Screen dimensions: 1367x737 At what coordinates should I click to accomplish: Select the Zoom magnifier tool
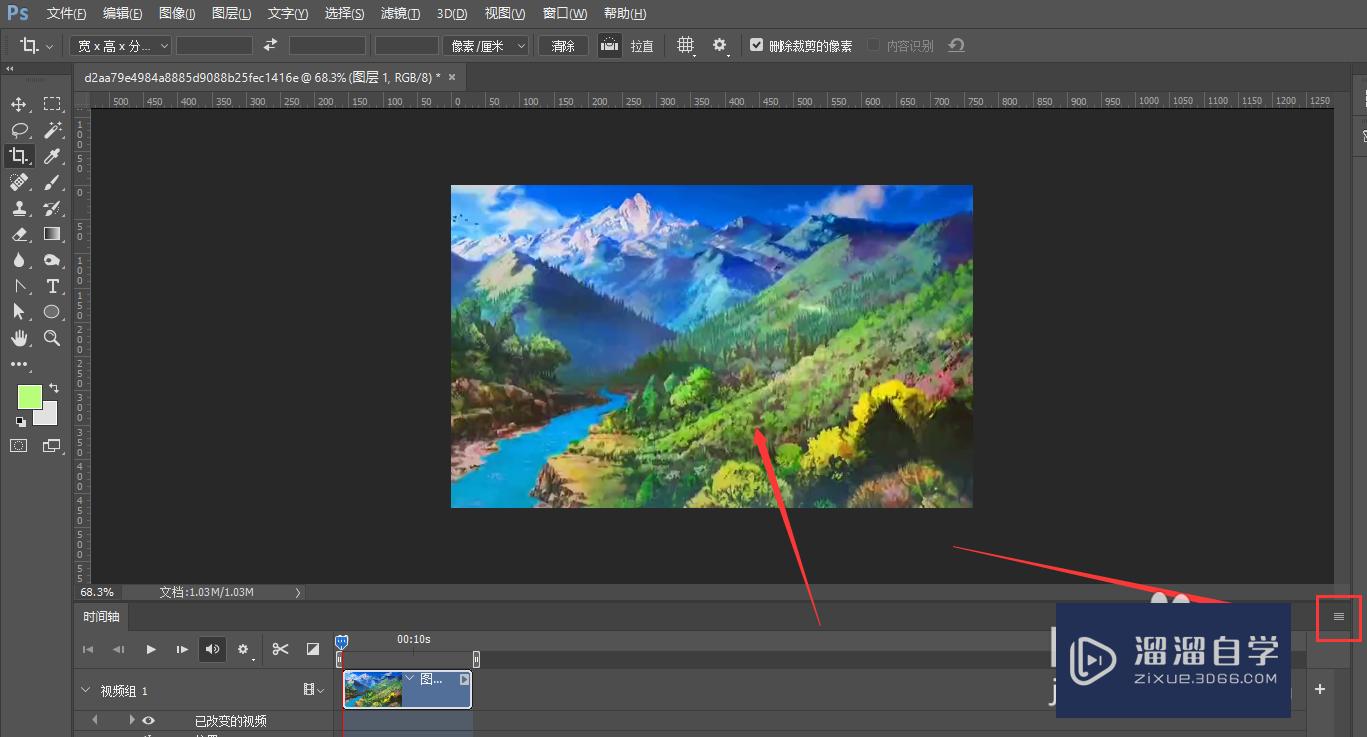pos(52,338)
